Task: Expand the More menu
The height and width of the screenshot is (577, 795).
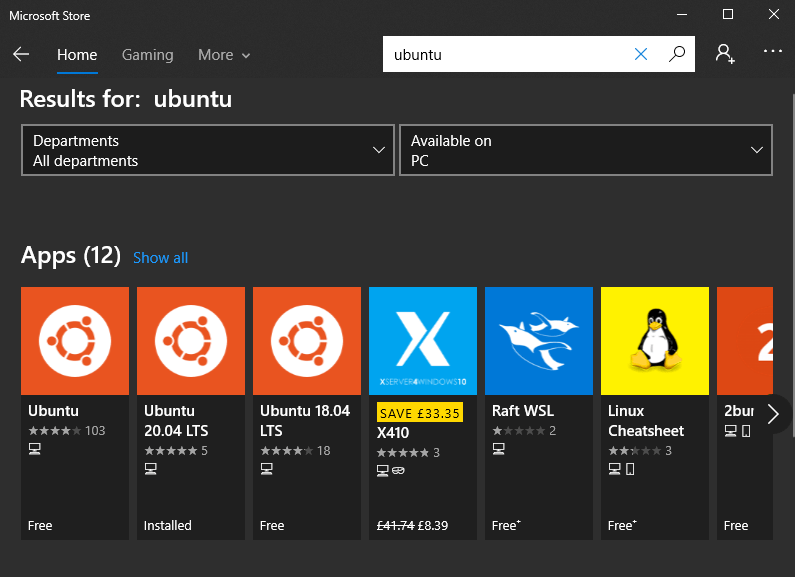Action: click(x=223, y=55)
